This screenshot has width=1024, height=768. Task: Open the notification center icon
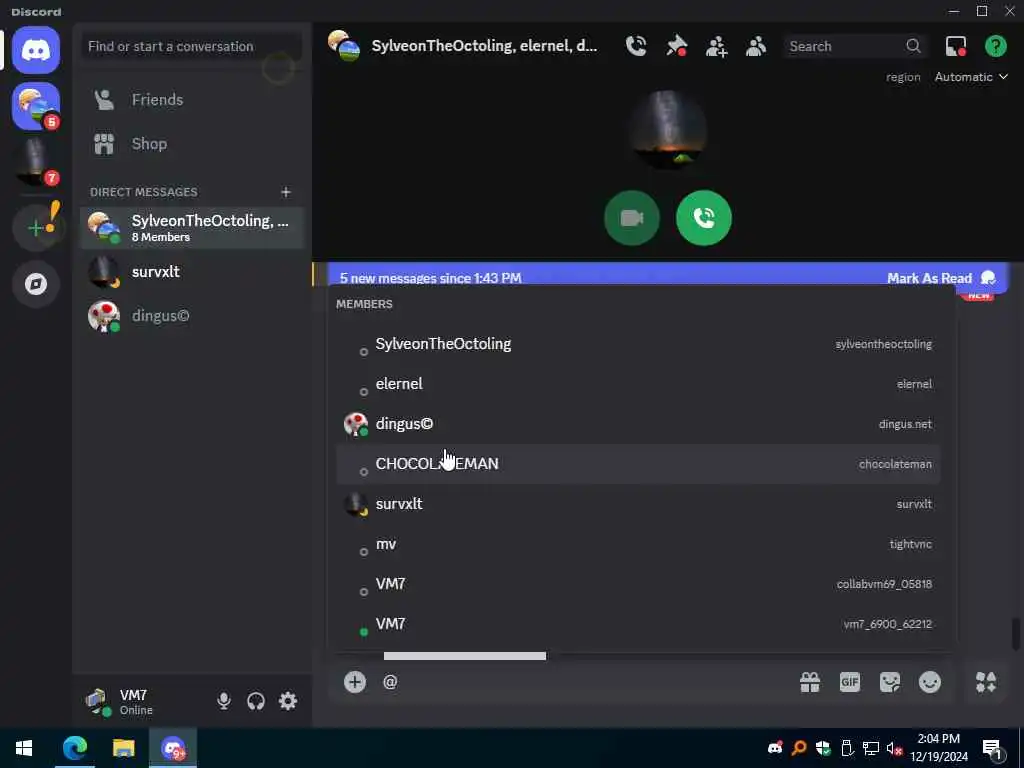[x=993, y=749]
